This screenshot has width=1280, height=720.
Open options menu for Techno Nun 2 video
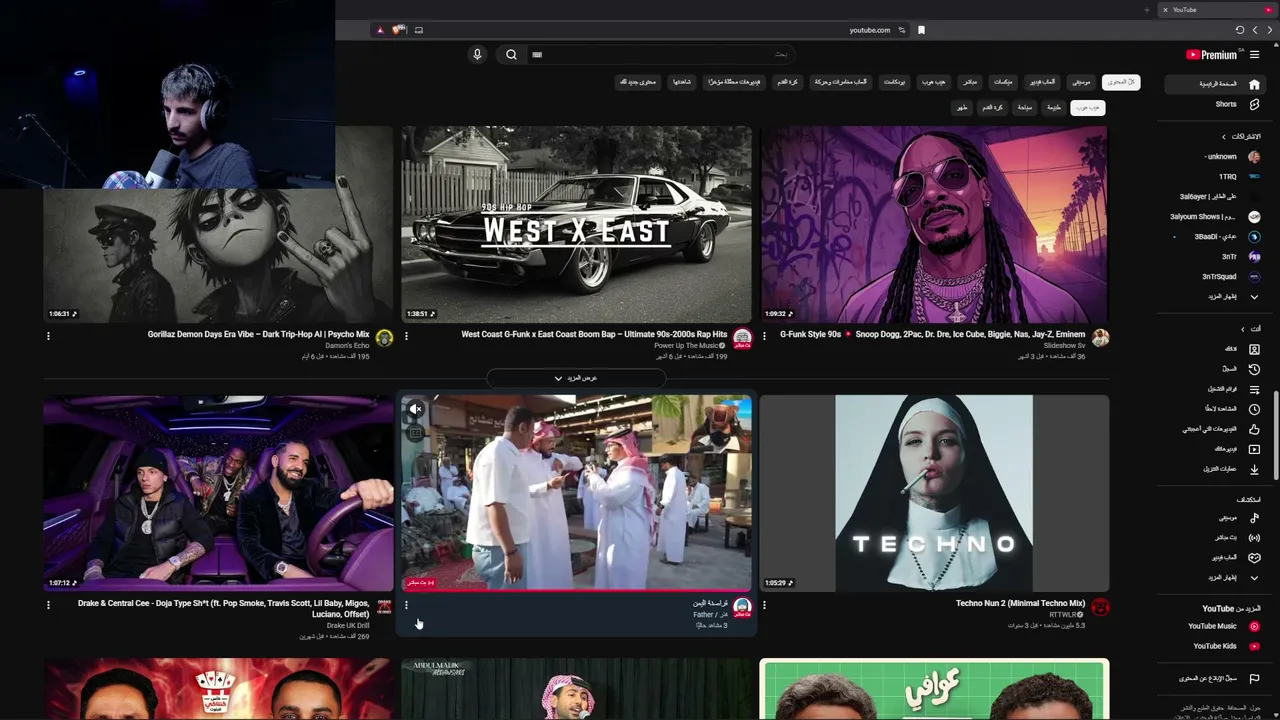[x=764, y=604]
